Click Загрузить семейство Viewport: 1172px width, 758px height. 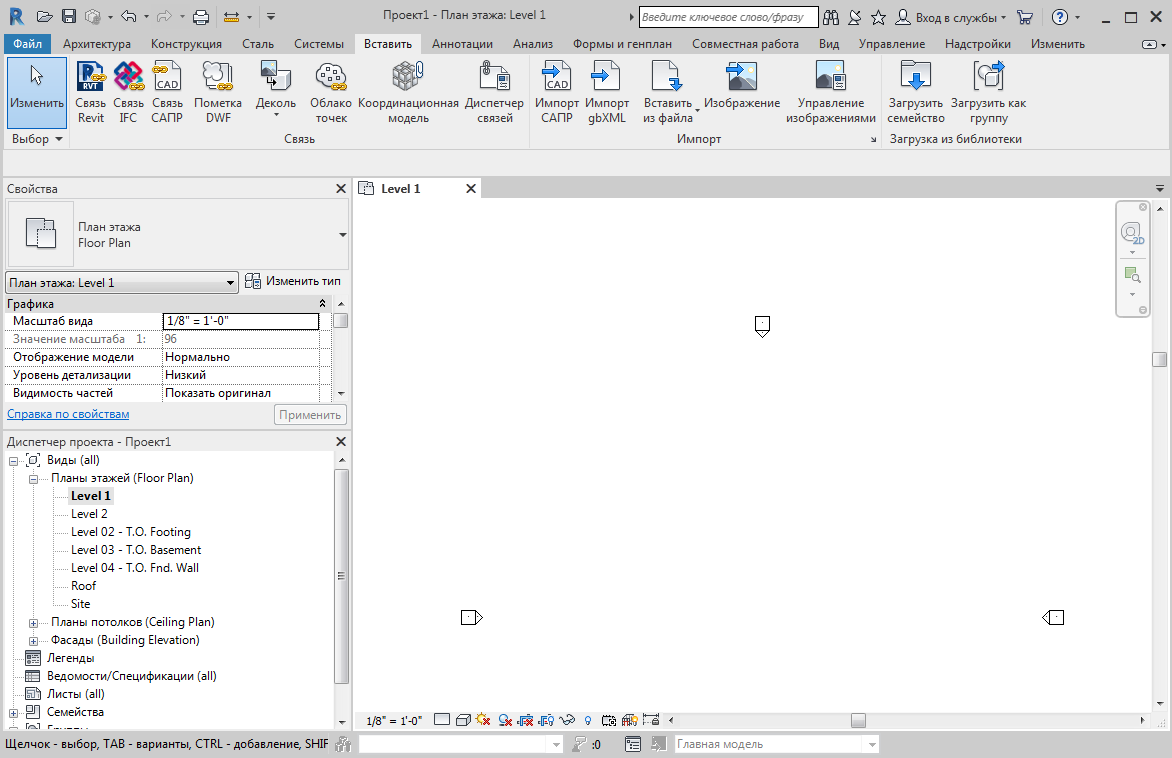916,93
